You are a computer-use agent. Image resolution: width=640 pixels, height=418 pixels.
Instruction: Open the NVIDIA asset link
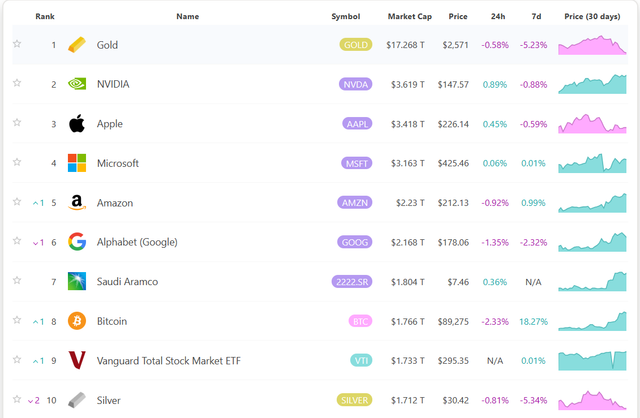[x=113, y=84]
